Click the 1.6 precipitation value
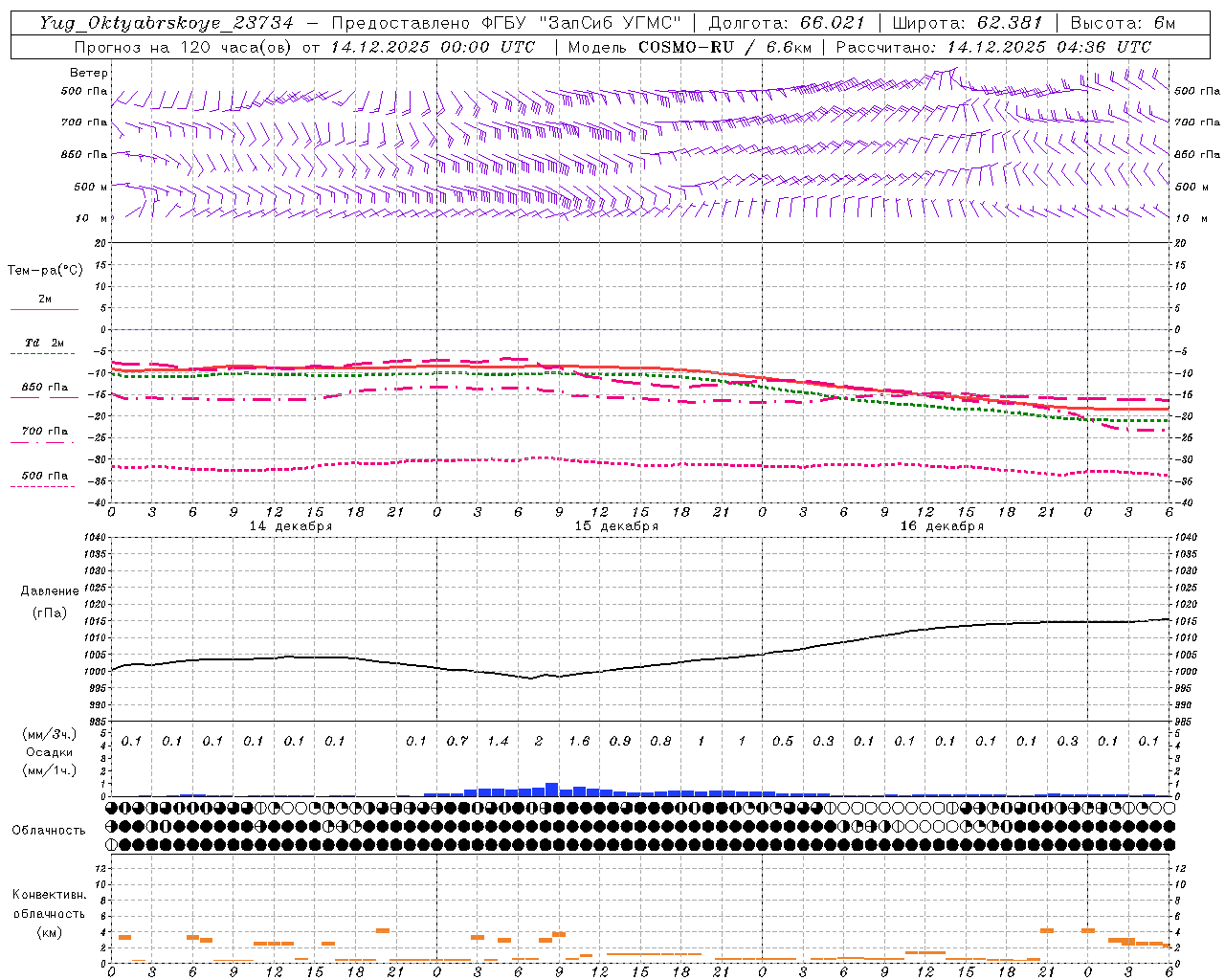This screenshot has width=1225, height=980. [x=579, y=742]
